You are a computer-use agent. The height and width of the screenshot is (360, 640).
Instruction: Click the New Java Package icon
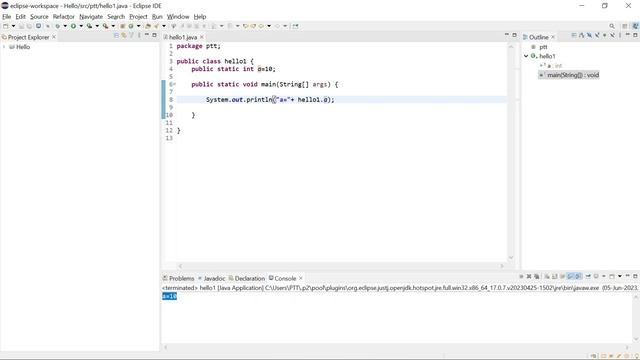(x=122, y=26)
